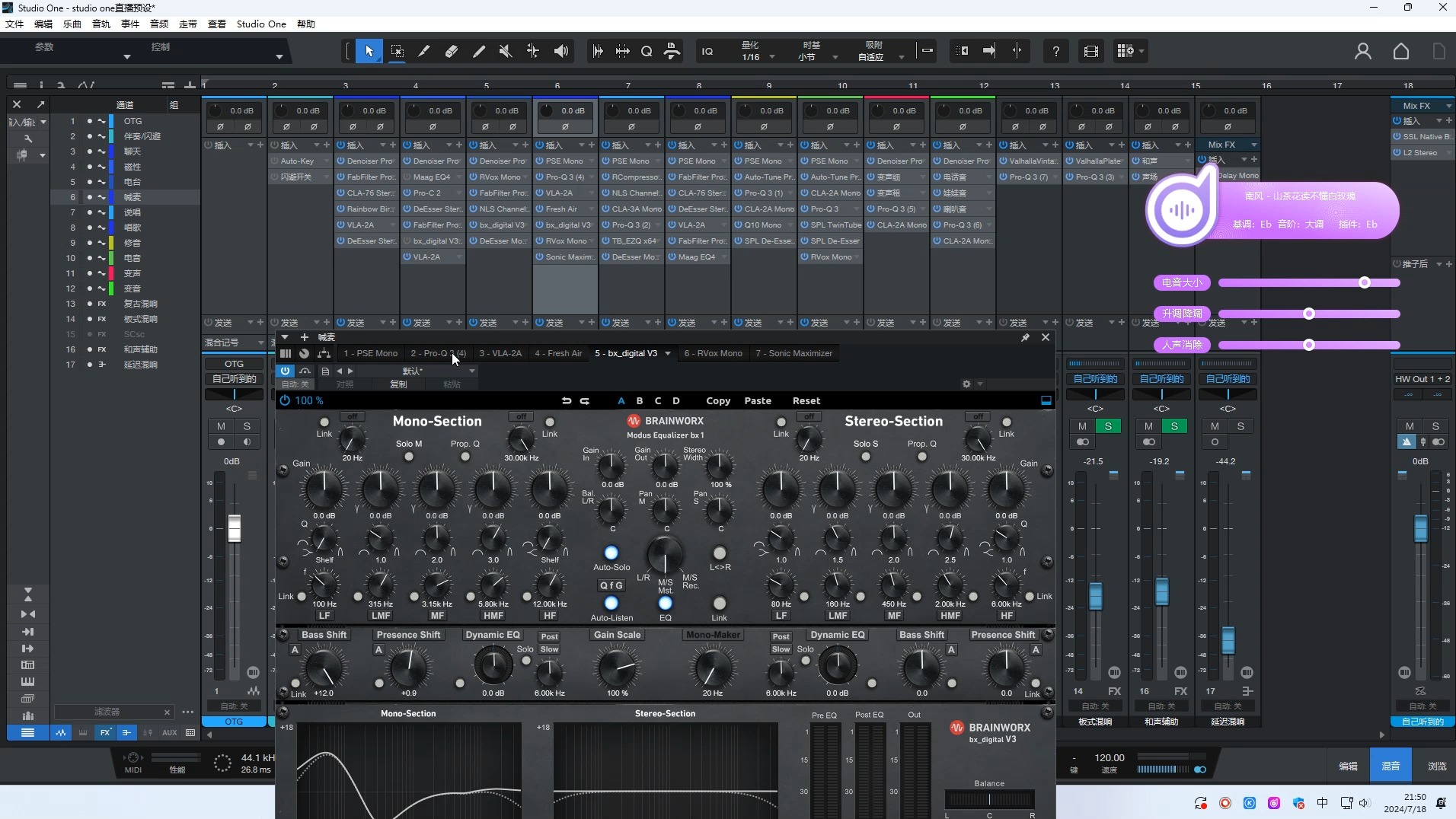Open the volume icon in system tray
Screen dimensions: 1456x819
[1364, 803]
